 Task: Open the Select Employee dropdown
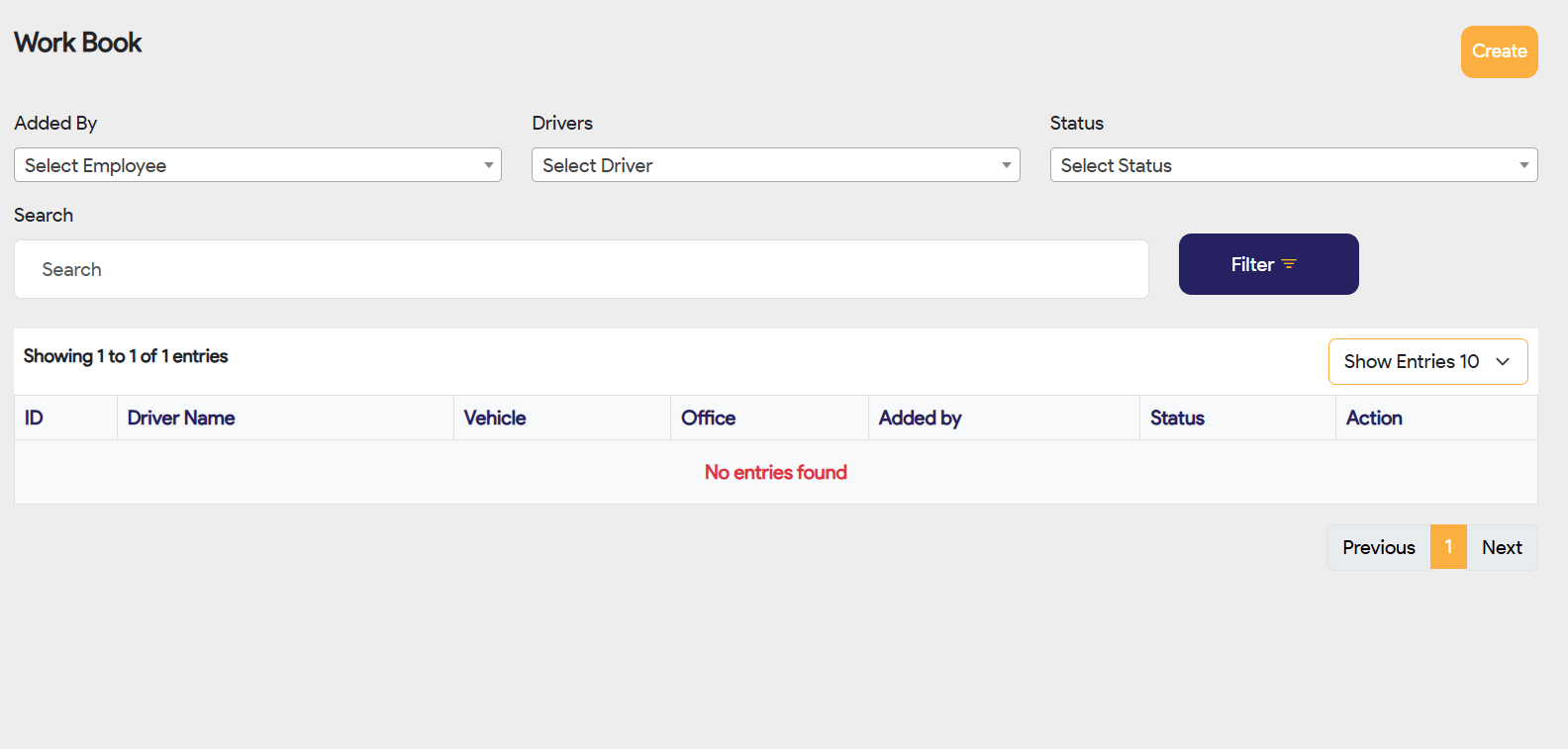[257, 165]
